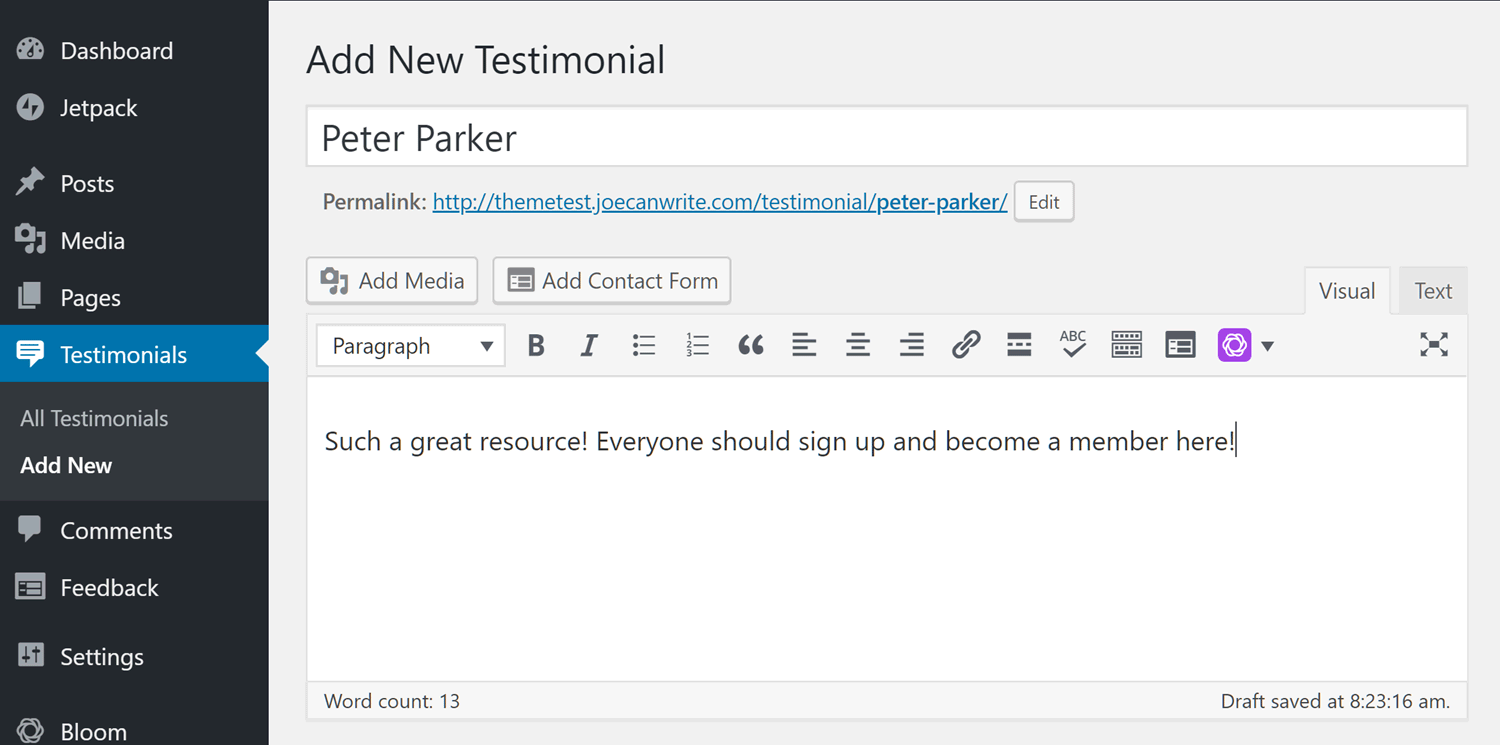Click the Bloom sidebar icon
Viewport: 1500px width, 745px height.
tap(30, 731)
